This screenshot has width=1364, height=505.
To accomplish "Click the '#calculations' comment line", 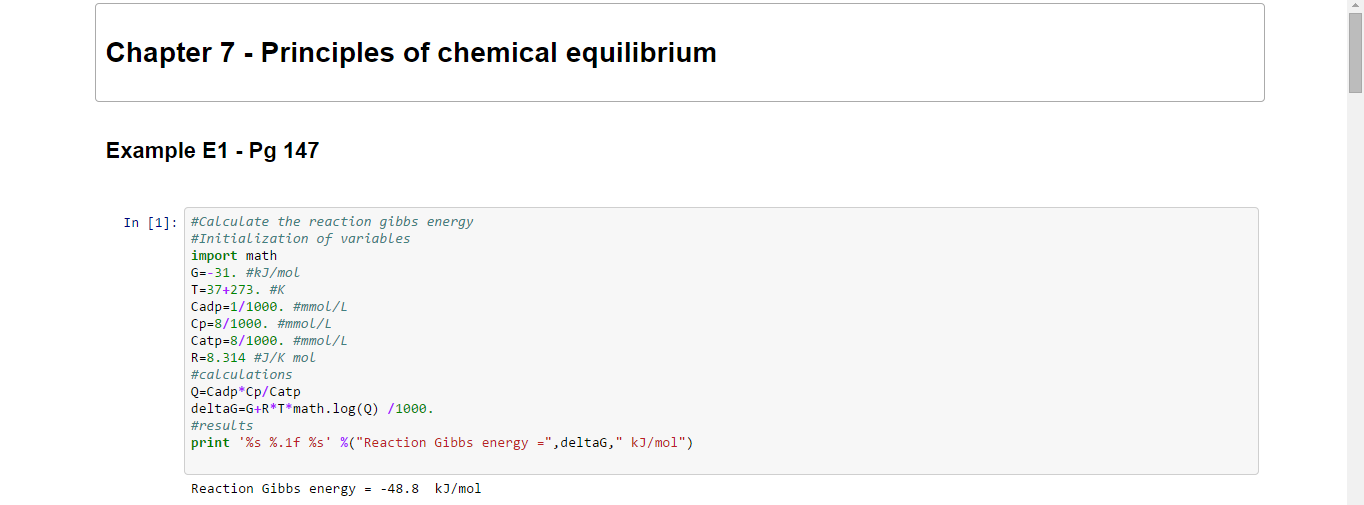I will (x=241, y=375).
